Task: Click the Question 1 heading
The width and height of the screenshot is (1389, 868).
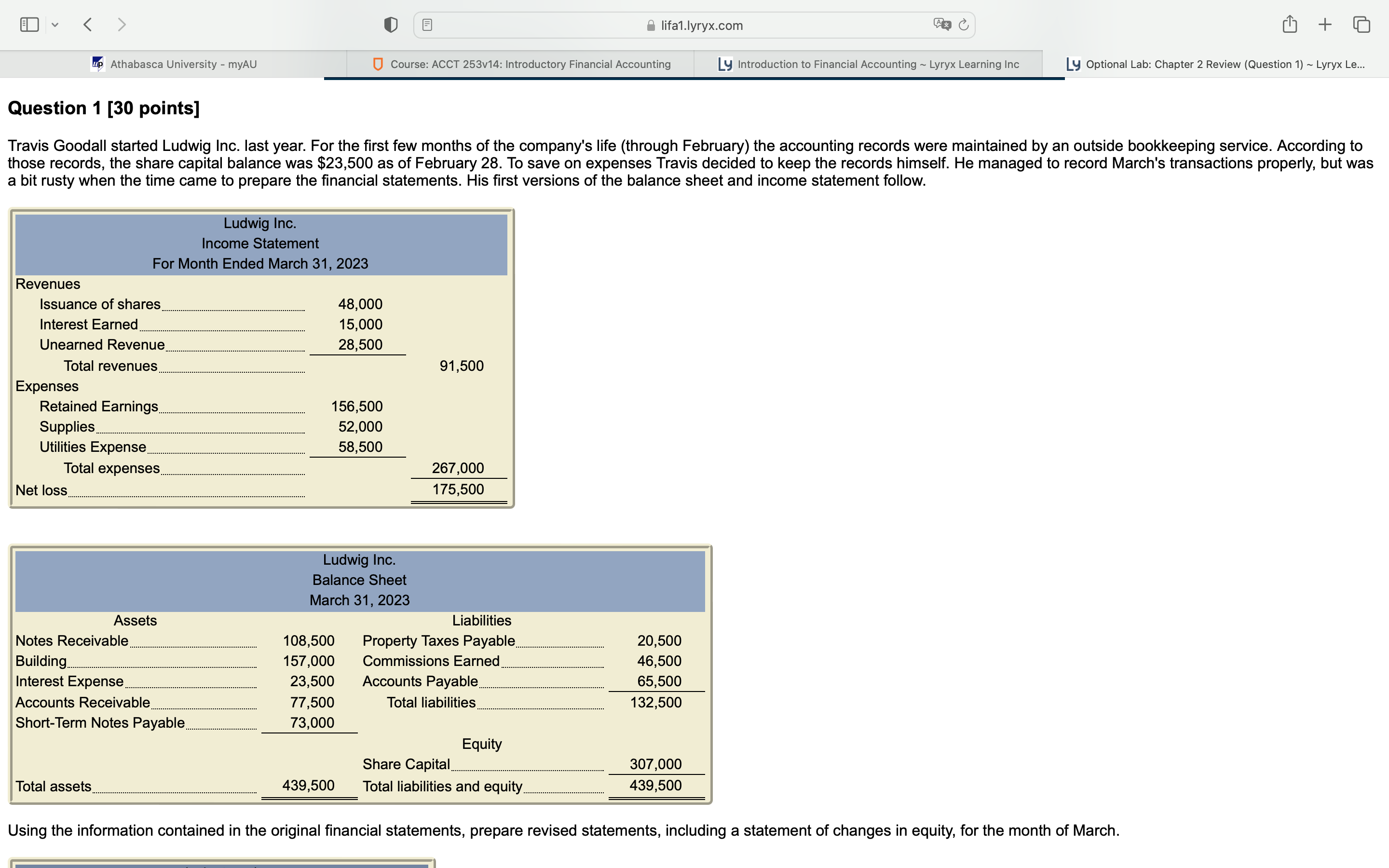Action: pos(103,108)
